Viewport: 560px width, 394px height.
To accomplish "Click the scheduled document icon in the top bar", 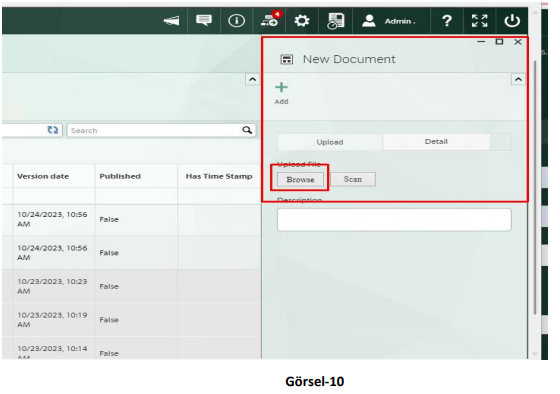I will (336, 21).
